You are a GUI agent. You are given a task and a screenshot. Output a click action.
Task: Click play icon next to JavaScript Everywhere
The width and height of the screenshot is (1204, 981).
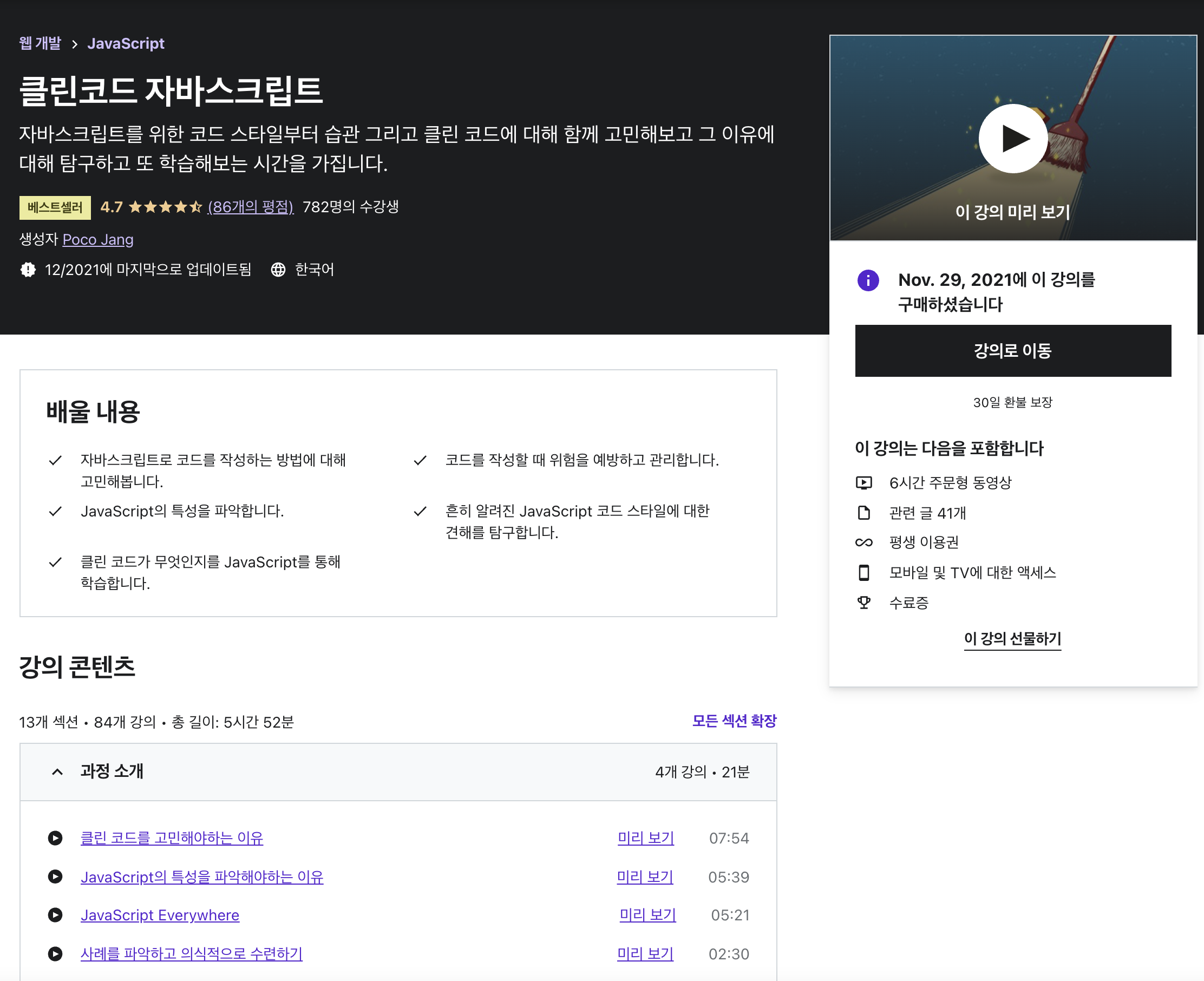(55, 915)
